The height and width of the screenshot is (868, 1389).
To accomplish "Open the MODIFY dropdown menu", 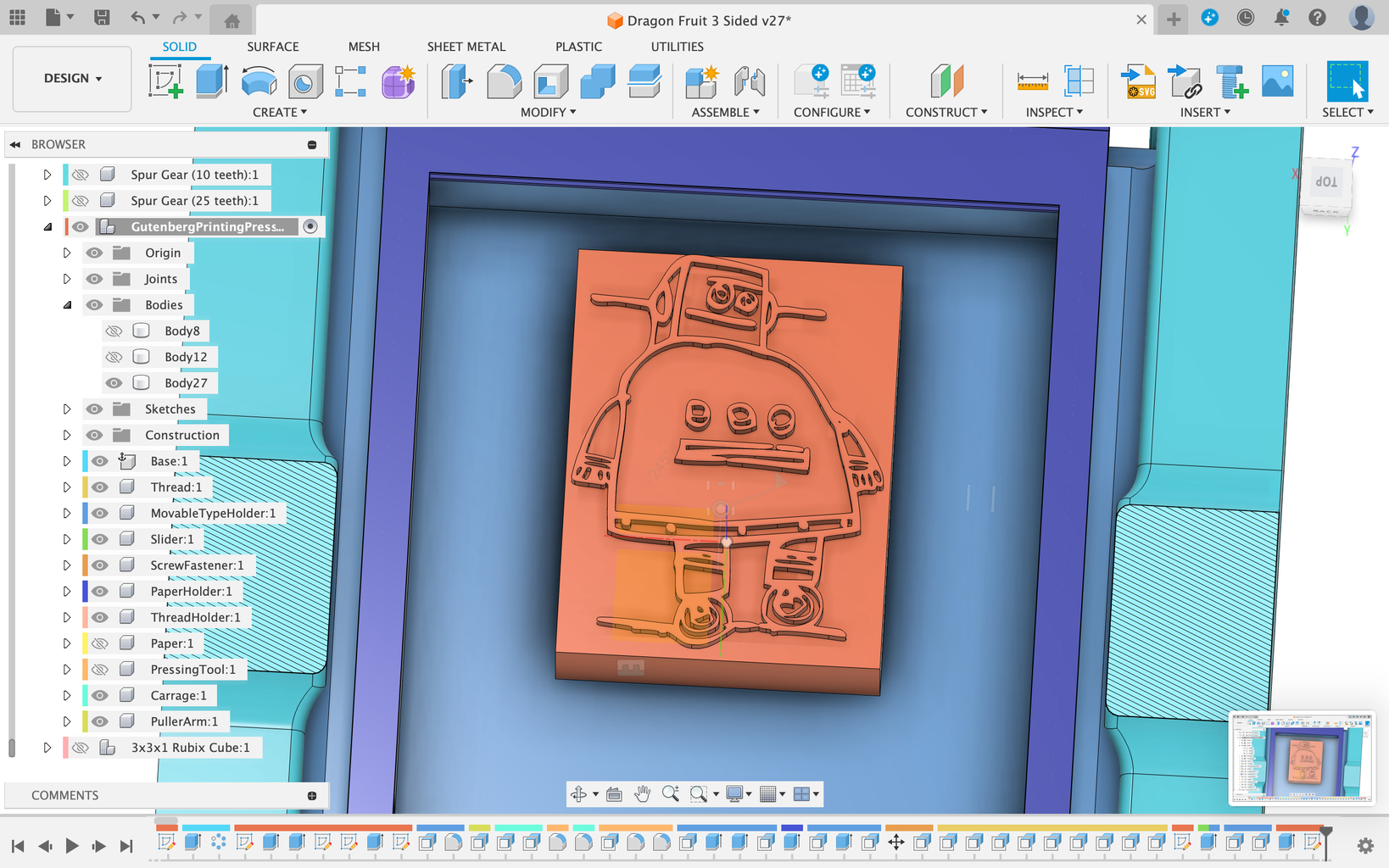I will (548, 112).
